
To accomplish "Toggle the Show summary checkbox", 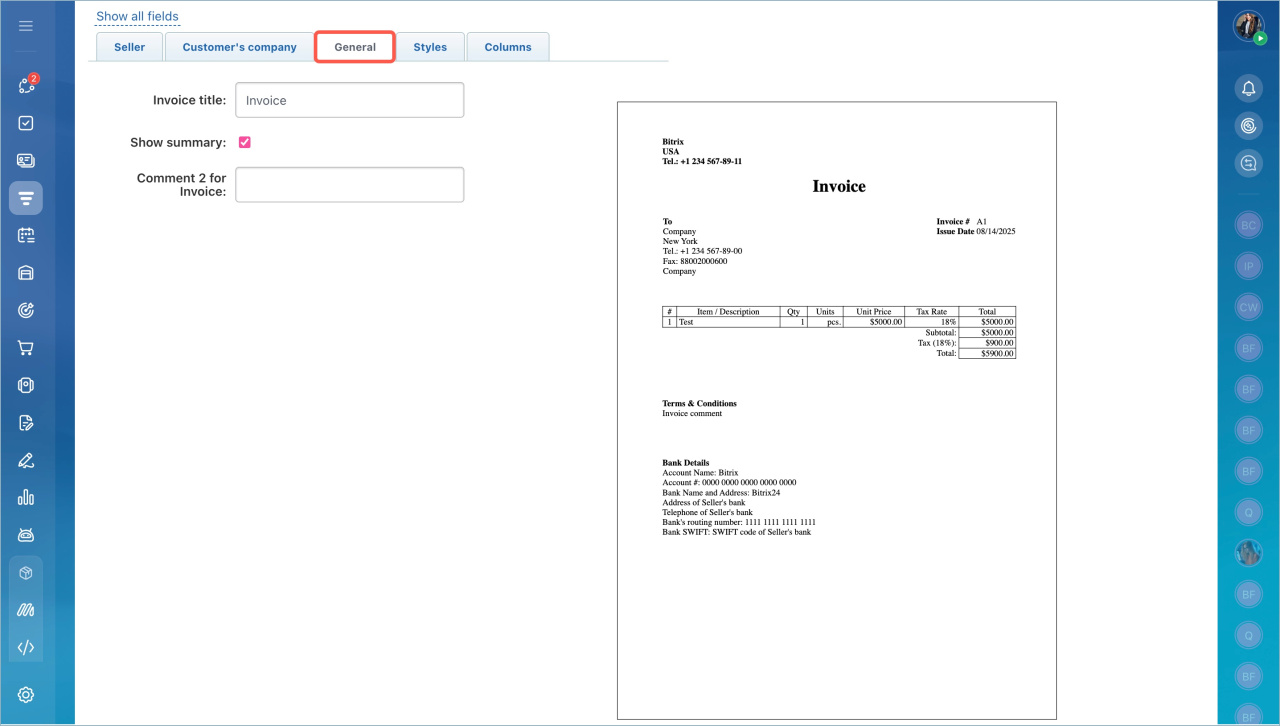I will tap(245, 142).
